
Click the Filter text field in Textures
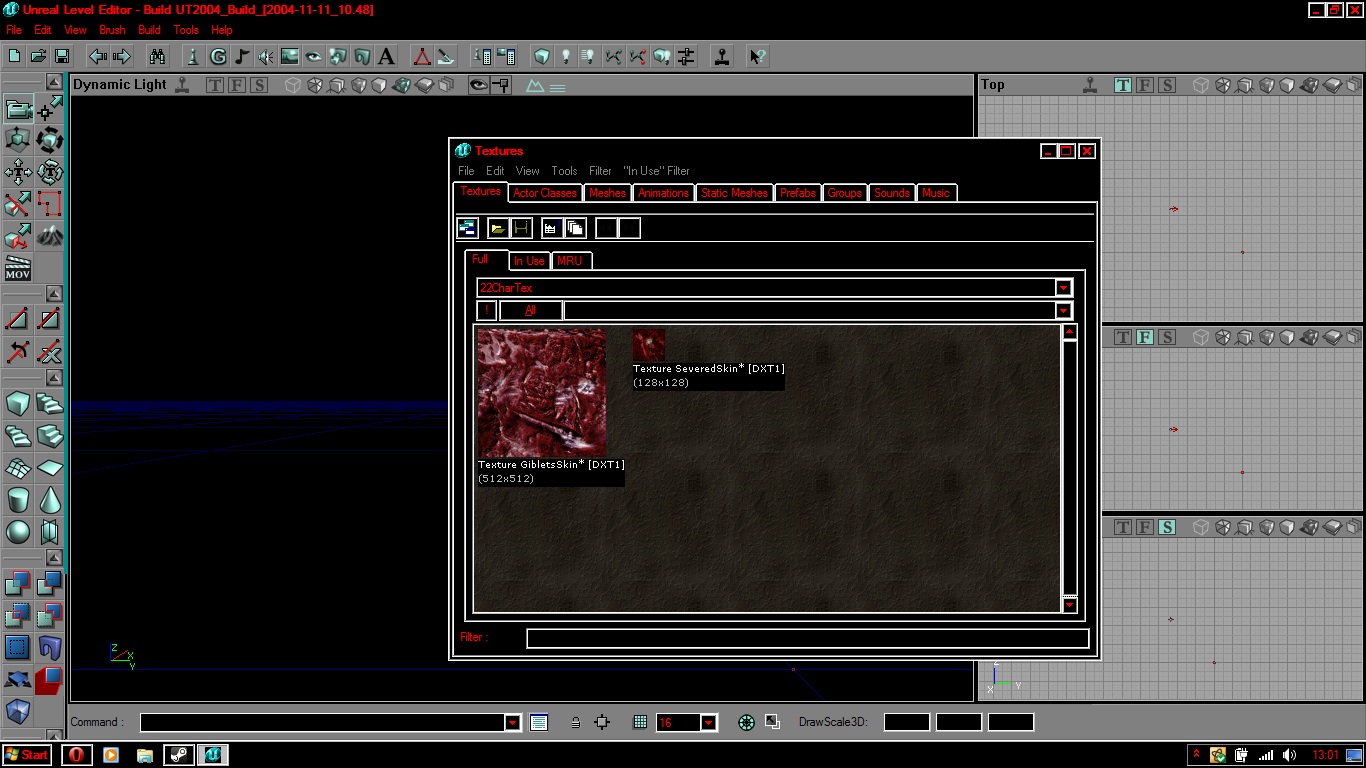(x=808, y=638)
